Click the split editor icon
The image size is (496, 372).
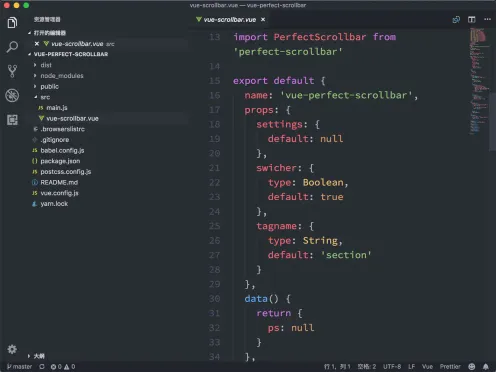pyautogui.click(x=471, y=20)
